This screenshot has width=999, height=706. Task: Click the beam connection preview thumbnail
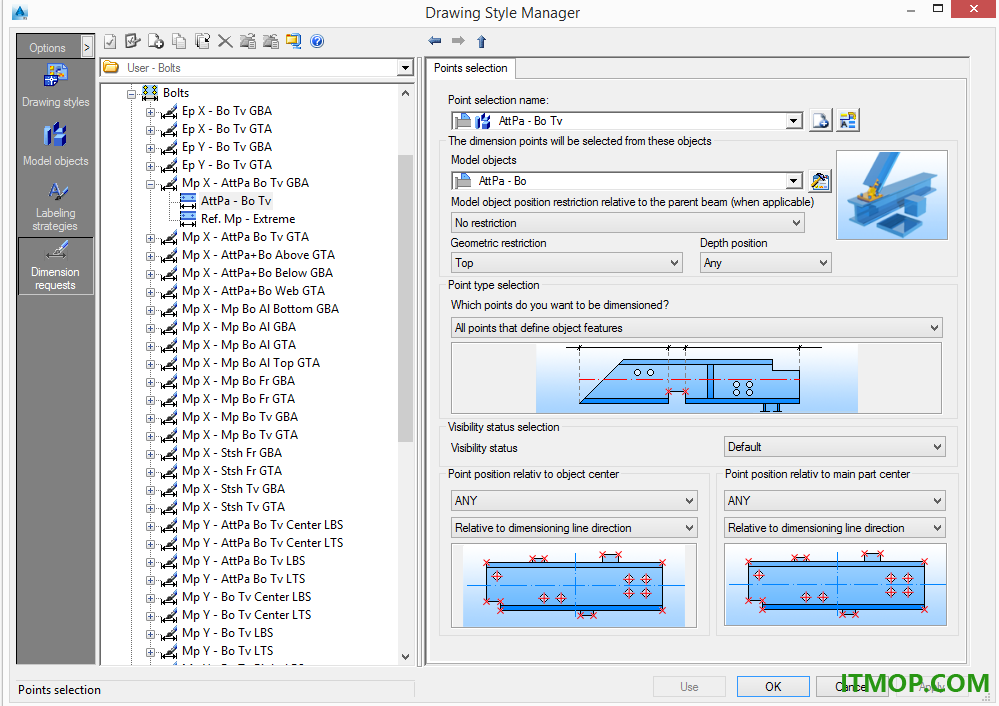[x=892, y=195]
